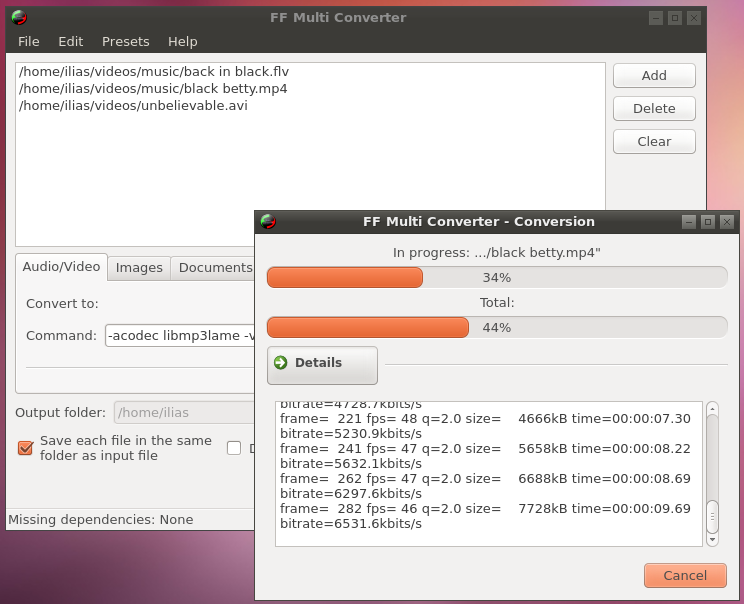Click the Convert to: label
Image resolution: width=744 pixels, height=604 pixels.
[62, 304]
